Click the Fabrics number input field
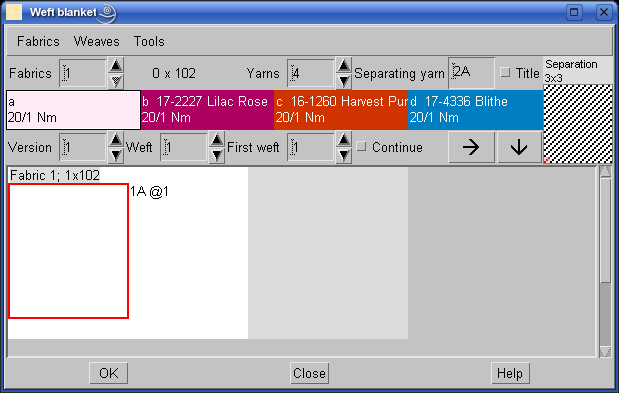 [x=83, y=73]
